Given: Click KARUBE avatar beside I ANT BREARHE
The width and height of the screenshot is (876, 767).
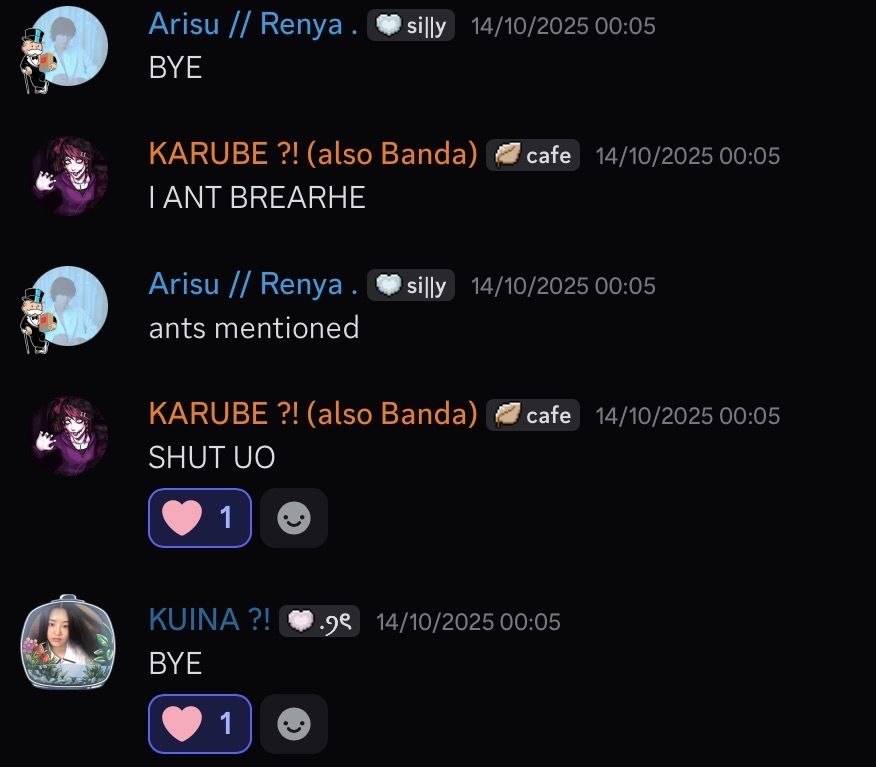Looking at the screenshot, I should 69,176.
